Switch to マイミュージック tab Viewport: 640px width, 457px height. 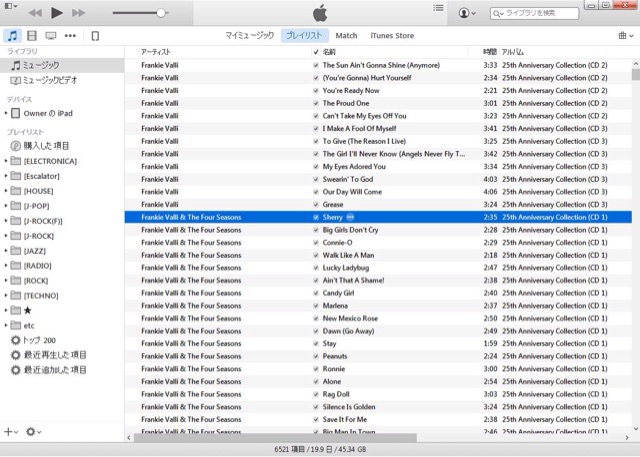click(x=249, y=35)
